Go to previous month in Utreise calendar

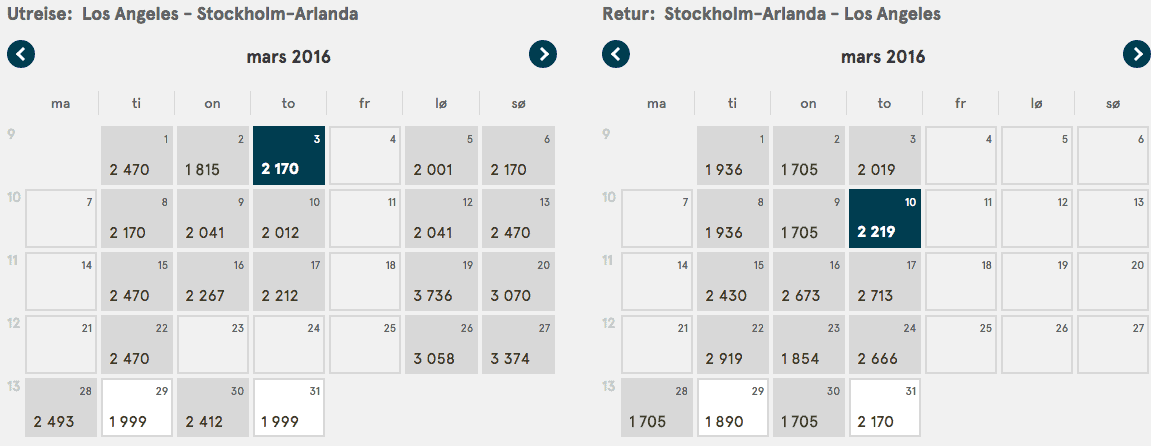[x=21, y=54]
